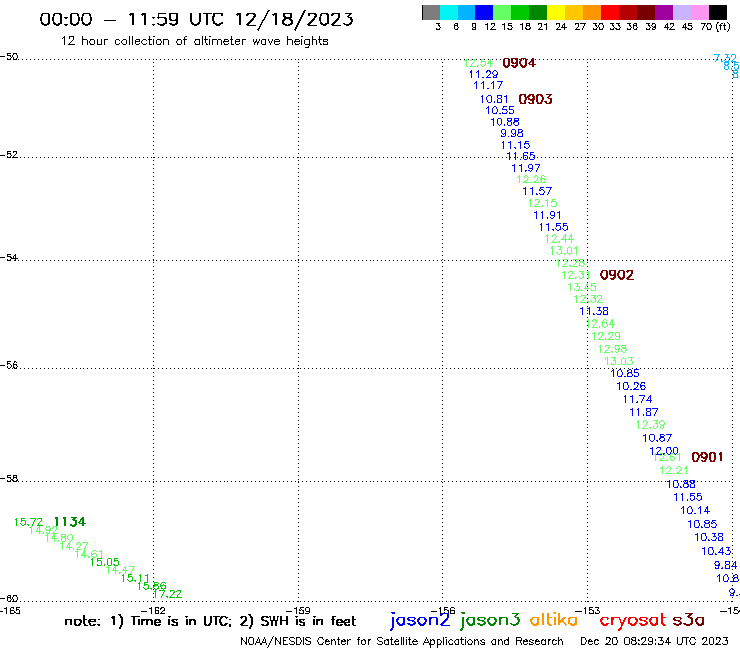Click the 10.43 wave height value
The height and width of the screenshot is (650, 740).
pos(716,551)
